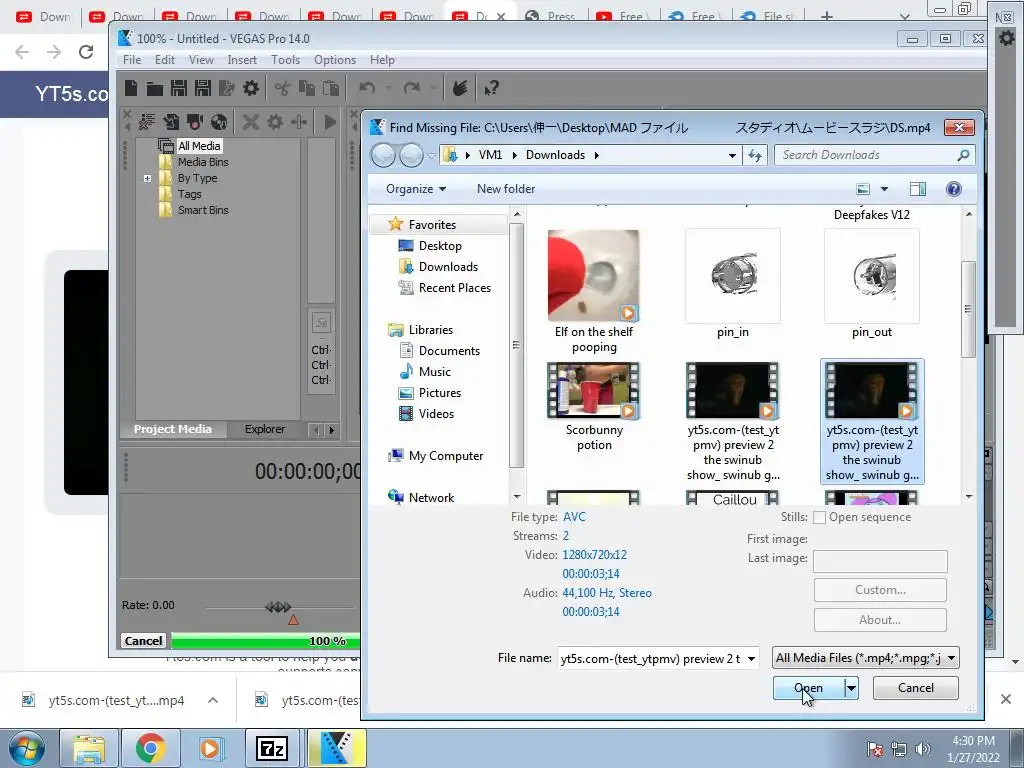Click the Start Preview play icon

point(330,121)
